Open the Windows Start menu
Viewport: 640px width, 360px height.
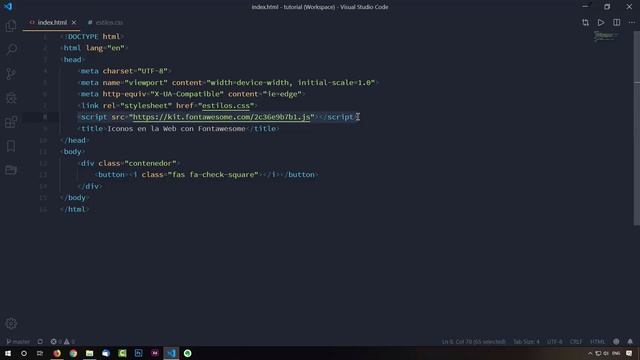pyautogui.click(x=8, y=353)
